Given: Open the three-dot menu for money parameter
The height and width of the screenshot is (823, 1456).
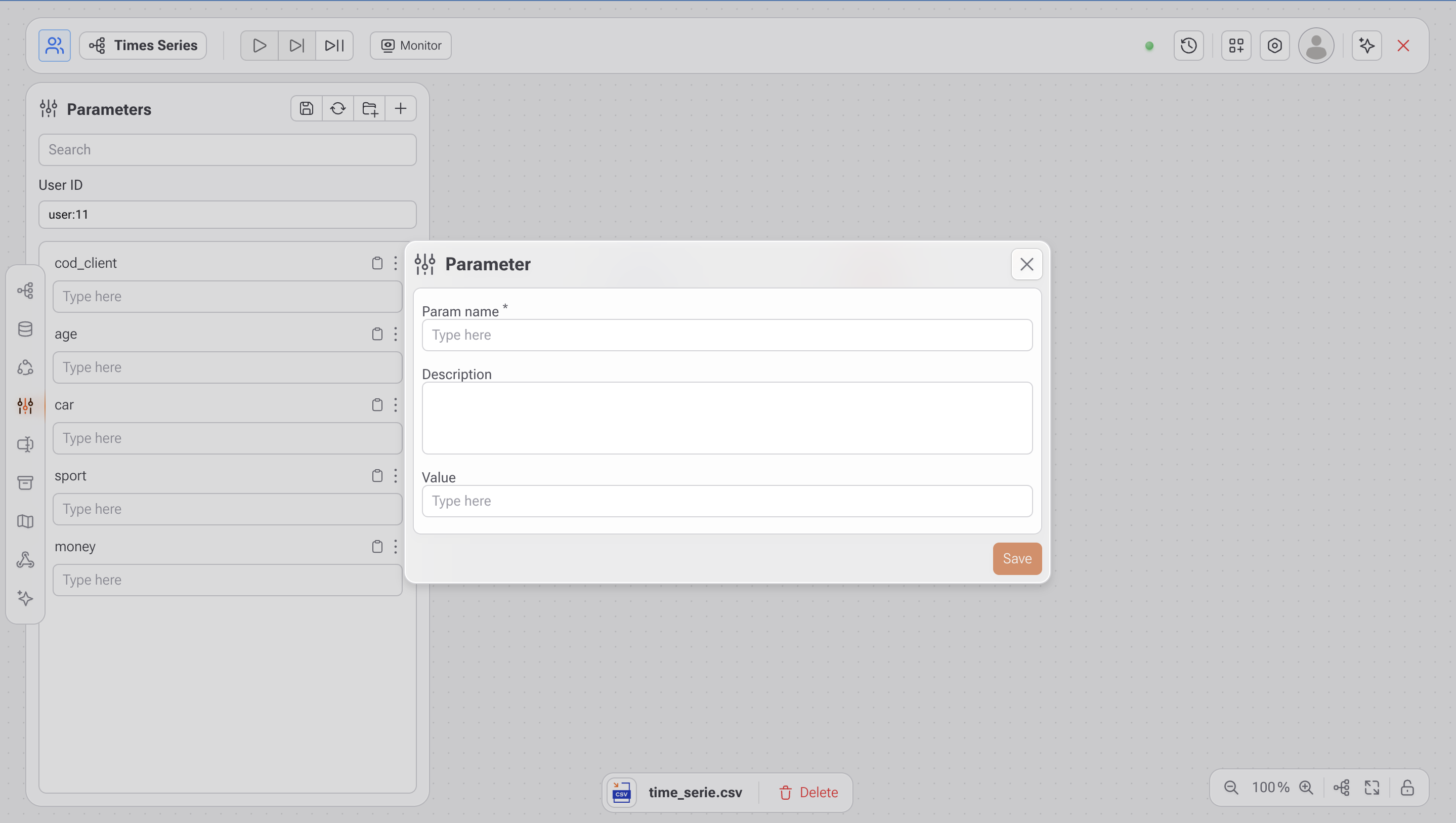Looking at the screenshot, I should click(396, 547).
